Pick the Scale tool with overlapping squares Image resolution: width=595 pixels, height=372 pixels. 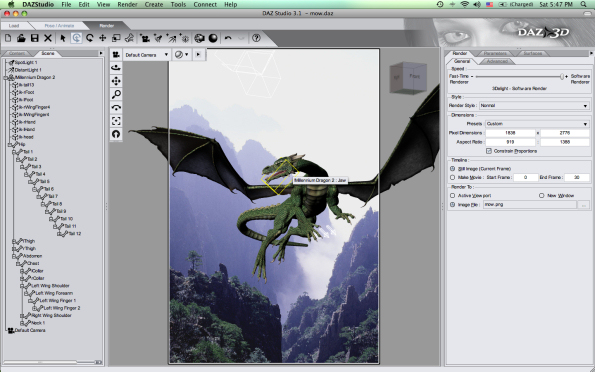click(x=116, y=38)
